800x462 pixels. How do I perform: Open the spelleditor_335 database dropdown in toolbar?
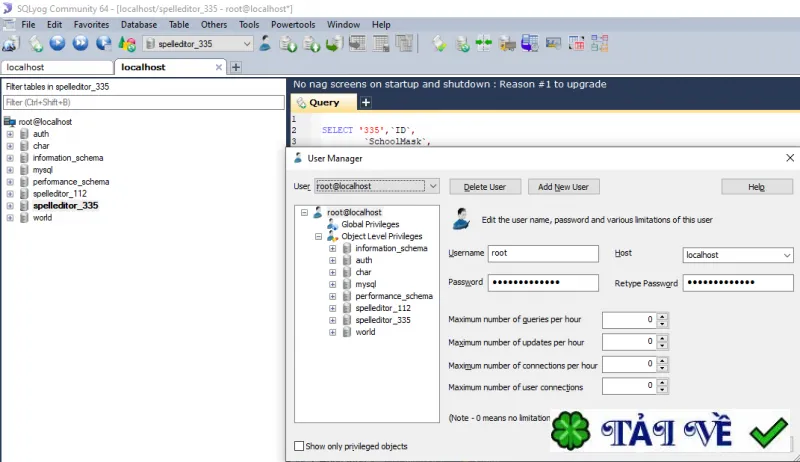[198, 44]
